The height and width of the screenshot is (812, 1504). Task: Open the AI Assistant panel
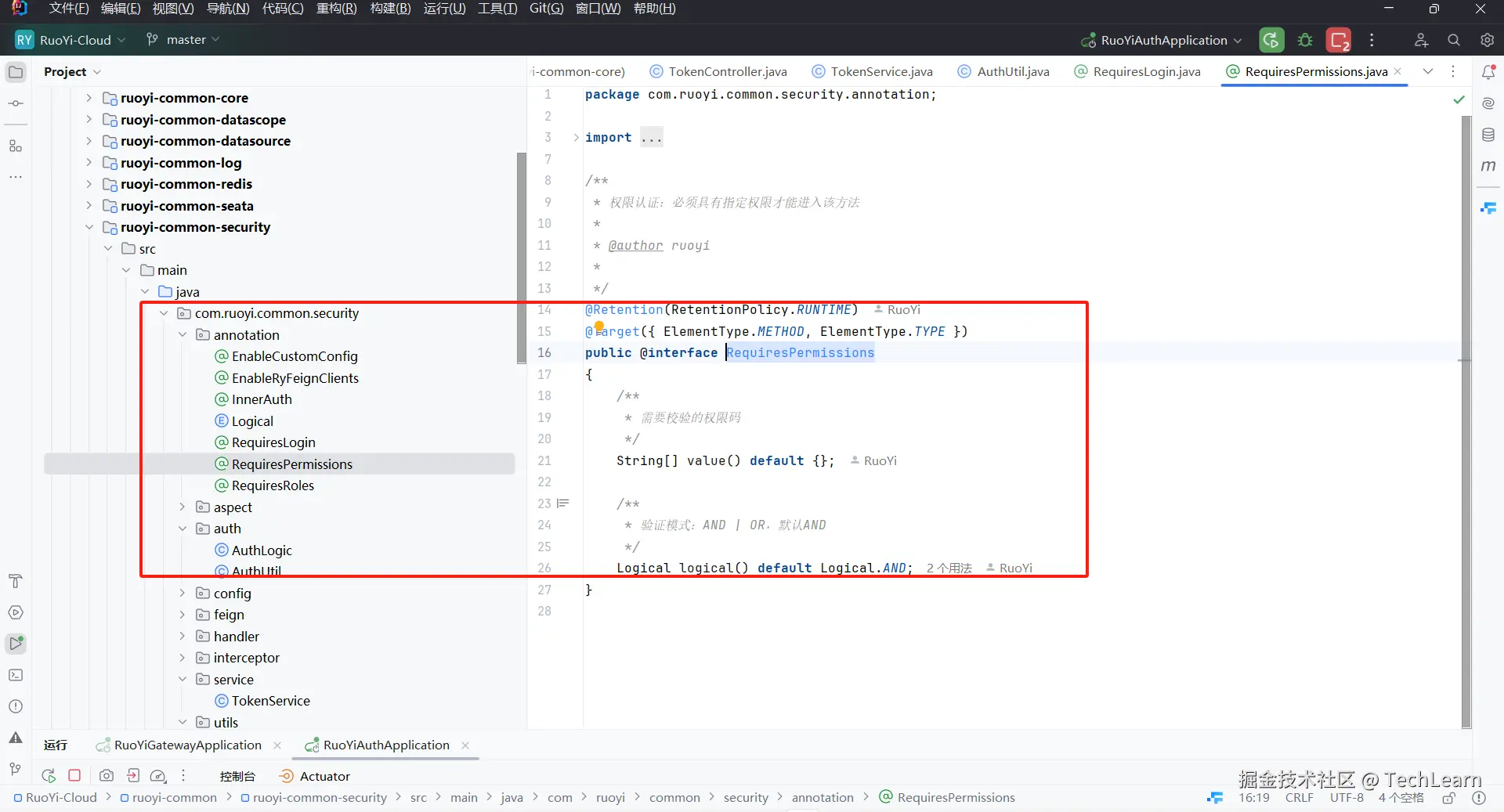(1488, 103)
